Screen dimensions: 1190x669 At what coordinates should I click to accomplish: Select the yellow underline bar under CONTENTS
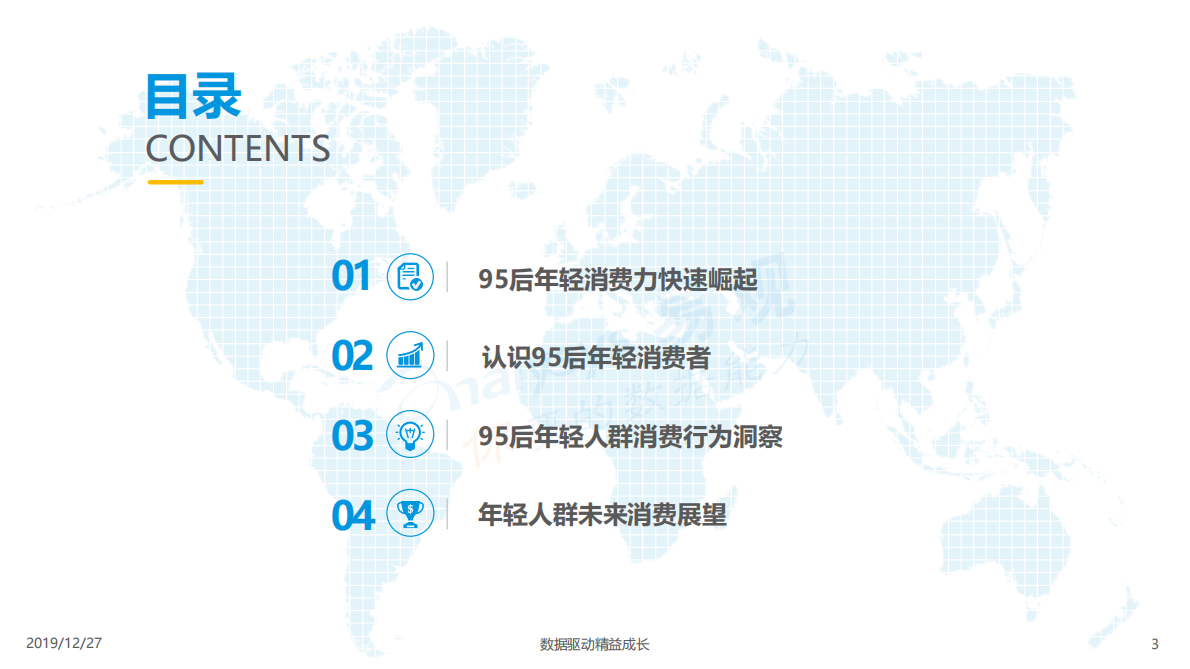click(175, 182)
